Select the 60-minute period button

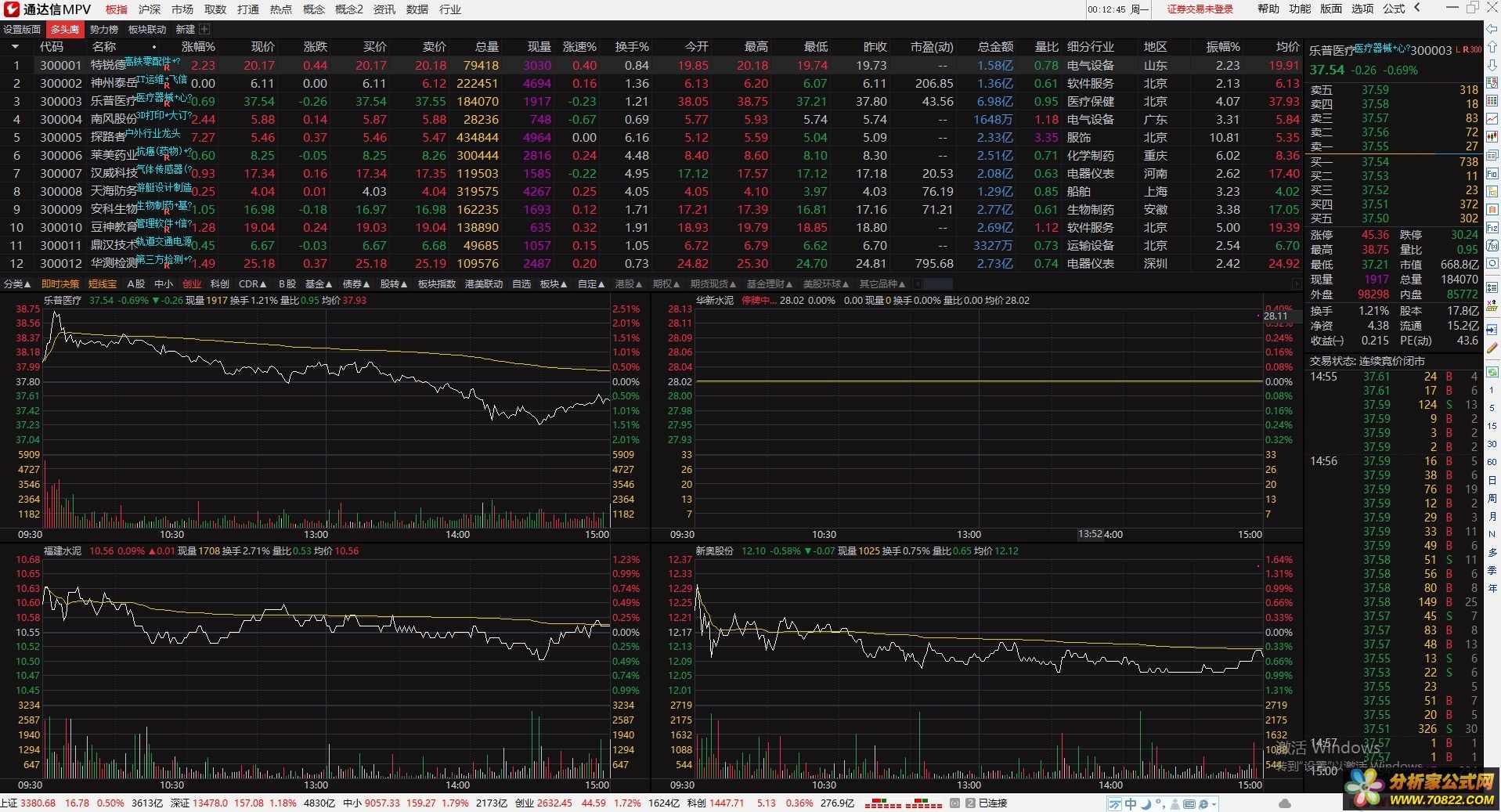tap(1492, 462)
